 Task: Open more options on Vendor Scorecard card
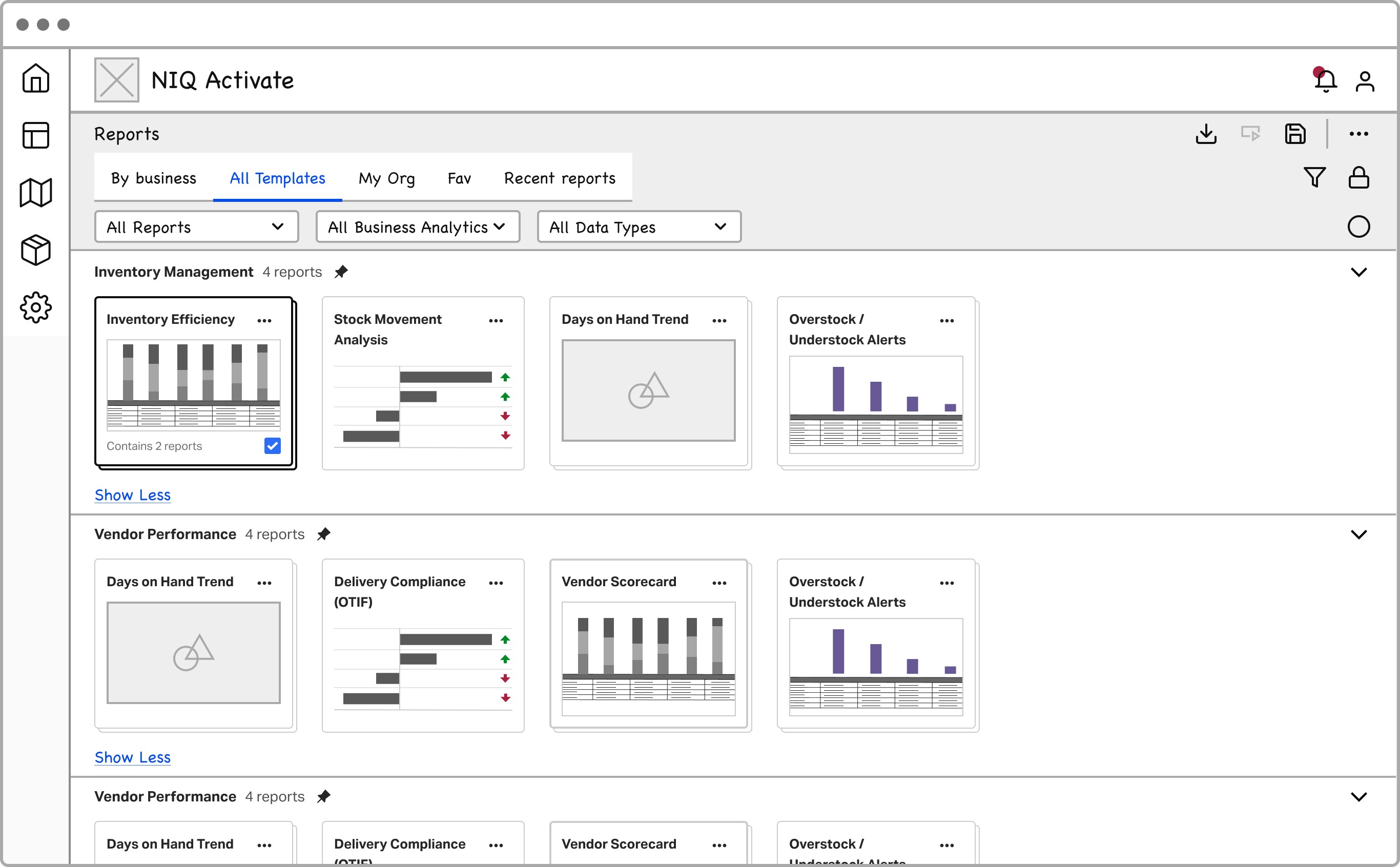(719, 583)
